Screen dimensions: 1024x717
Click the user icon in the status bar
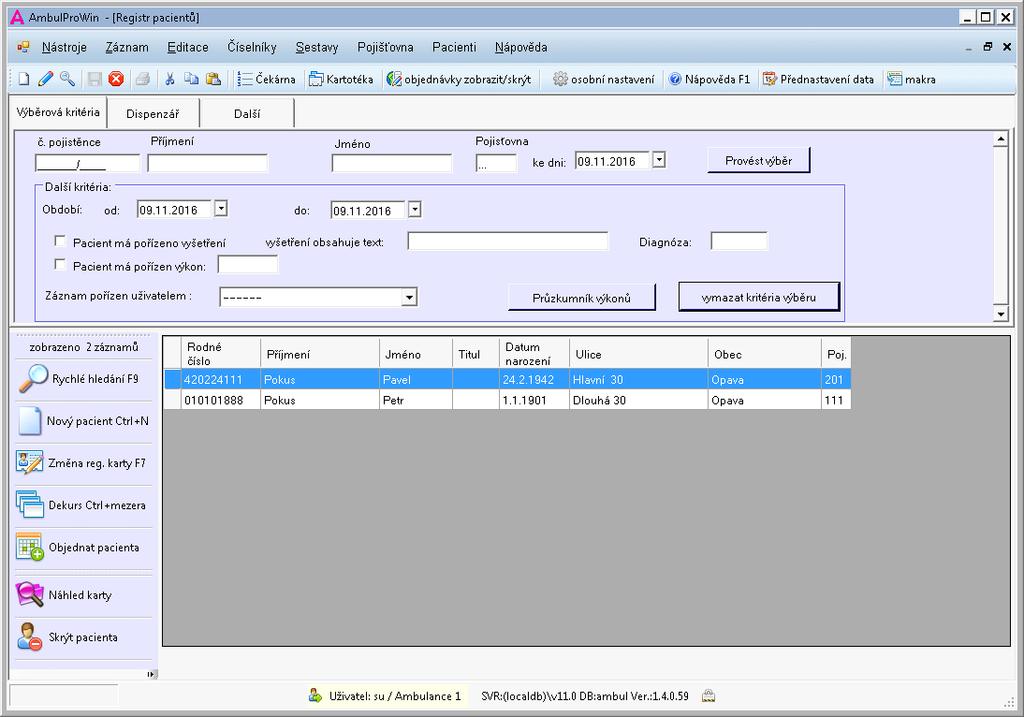pos(315,696)
